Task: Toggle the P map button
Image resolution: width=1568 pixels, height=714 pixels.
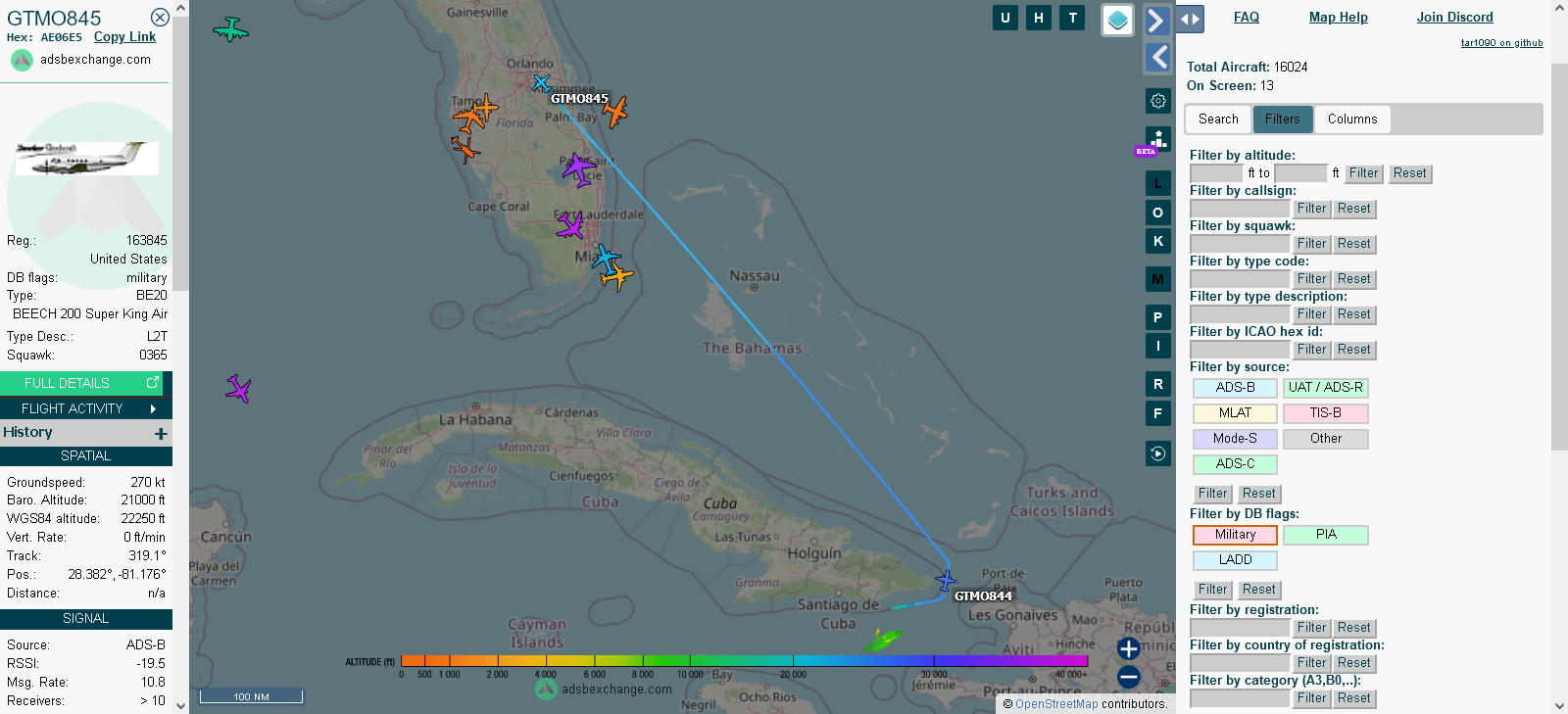Action: click(x=1157, y=317)
